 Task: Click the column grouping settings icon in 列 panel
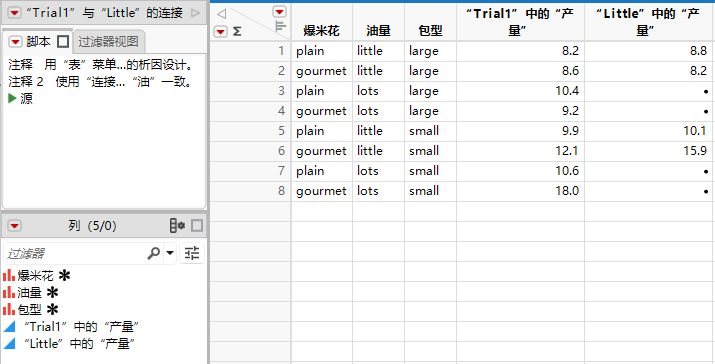(177, 225)
